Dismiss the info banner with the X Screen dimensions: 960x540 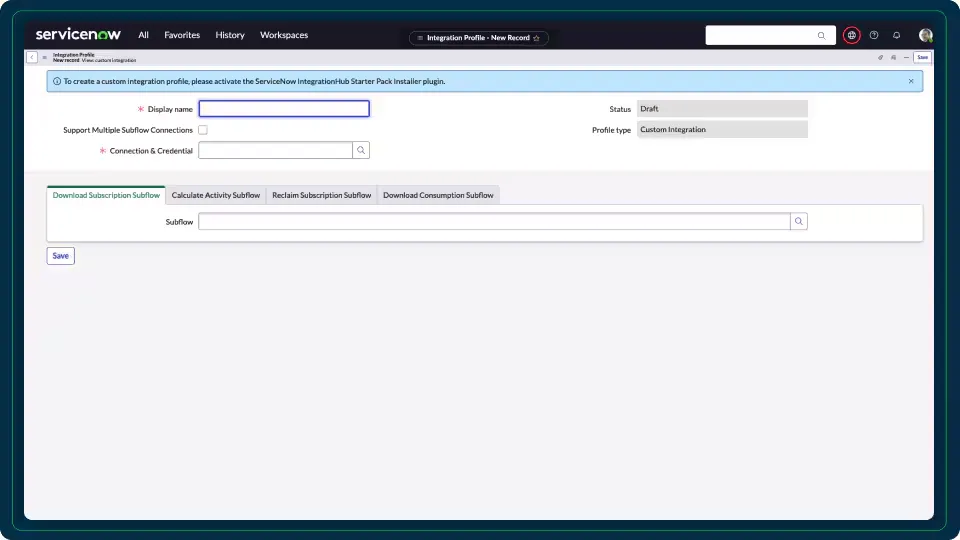click(911, 81)
